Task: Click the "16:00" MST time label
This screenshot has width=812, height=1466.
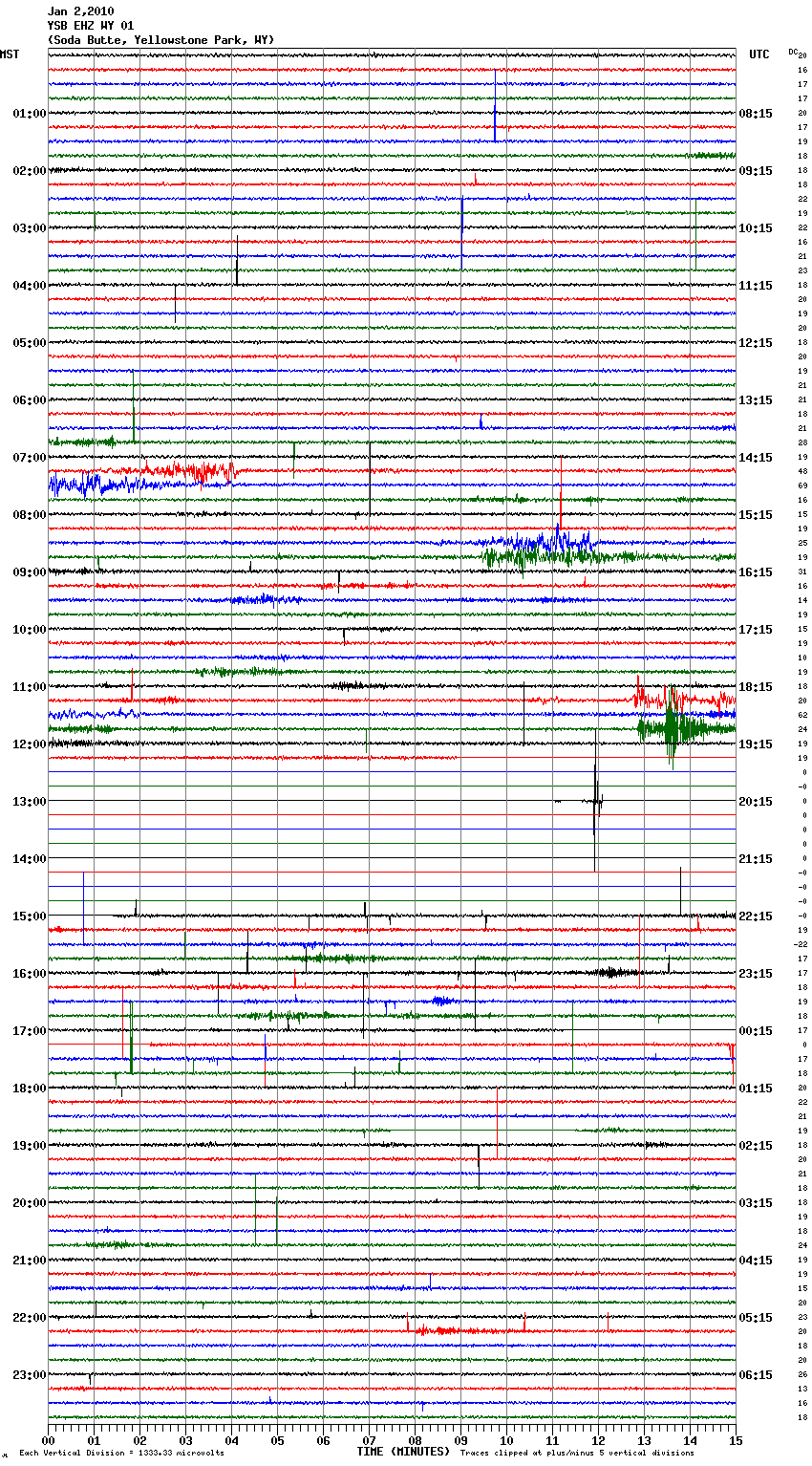Action: pos(30,974)
